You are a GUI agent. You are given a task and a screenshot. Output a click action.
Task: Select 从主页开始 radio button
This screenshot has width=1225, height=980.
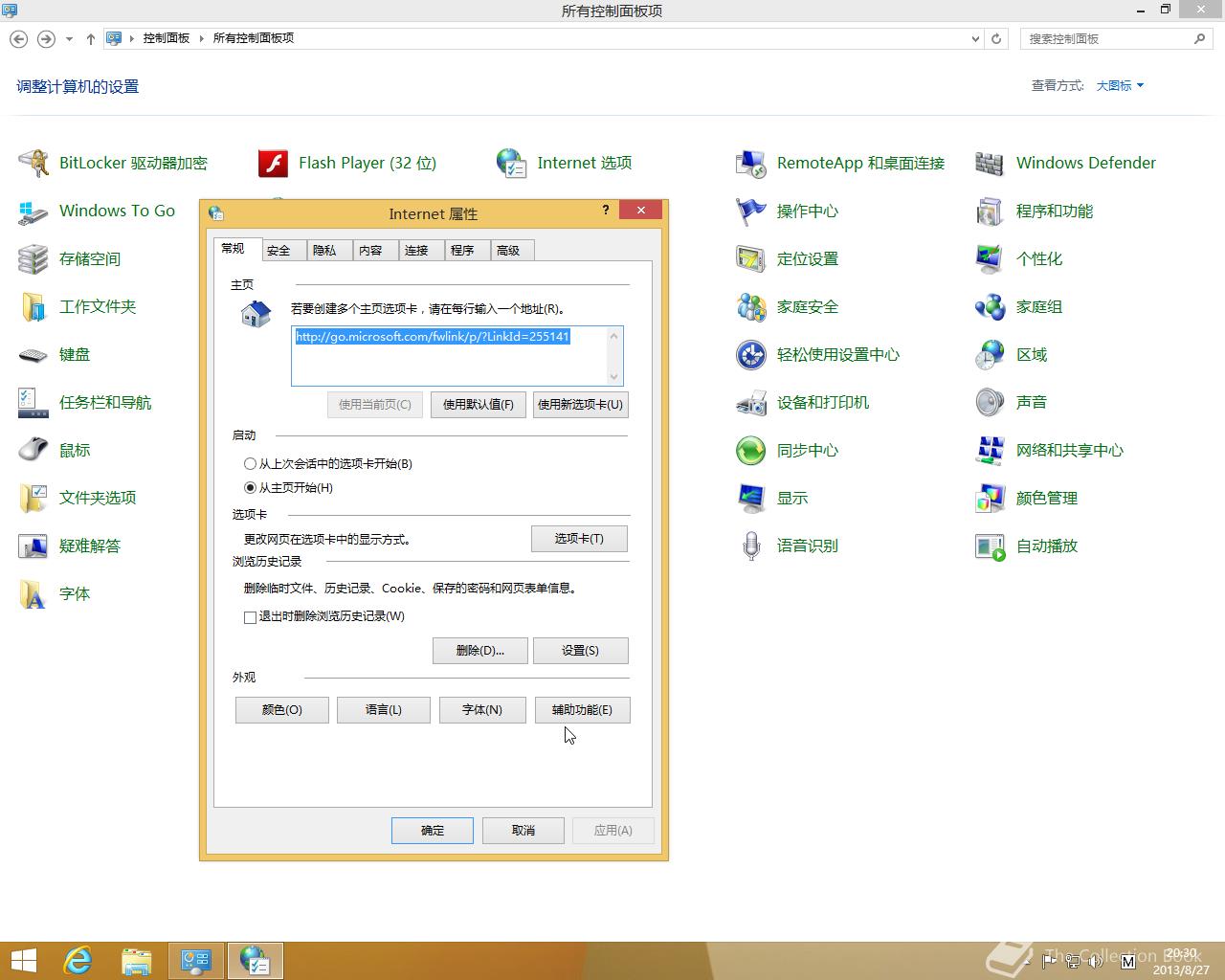(x=251, y=487)
